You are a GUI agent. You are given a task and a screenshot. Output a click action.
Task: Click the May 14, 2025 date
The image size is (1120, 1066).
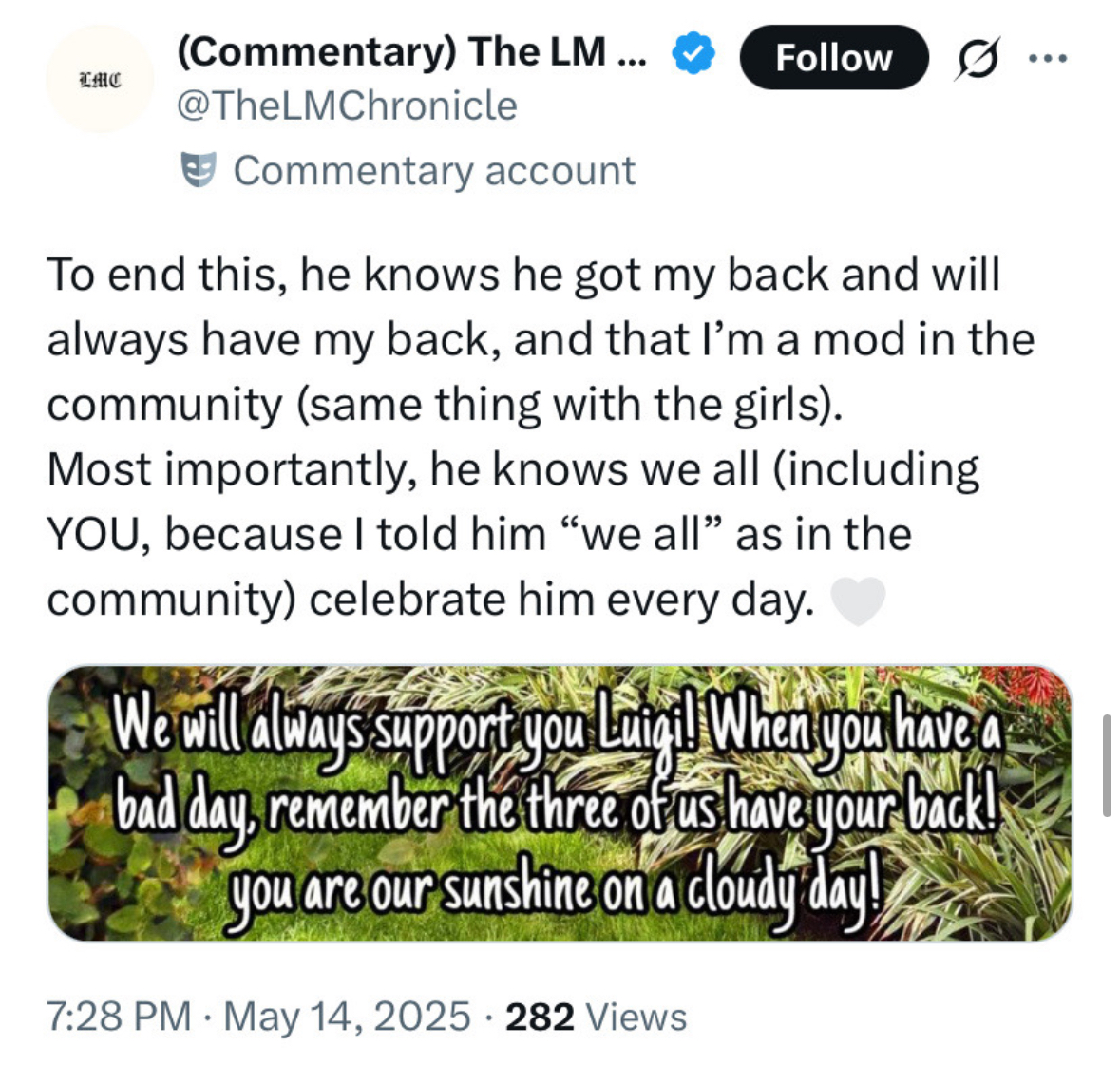347,1017
